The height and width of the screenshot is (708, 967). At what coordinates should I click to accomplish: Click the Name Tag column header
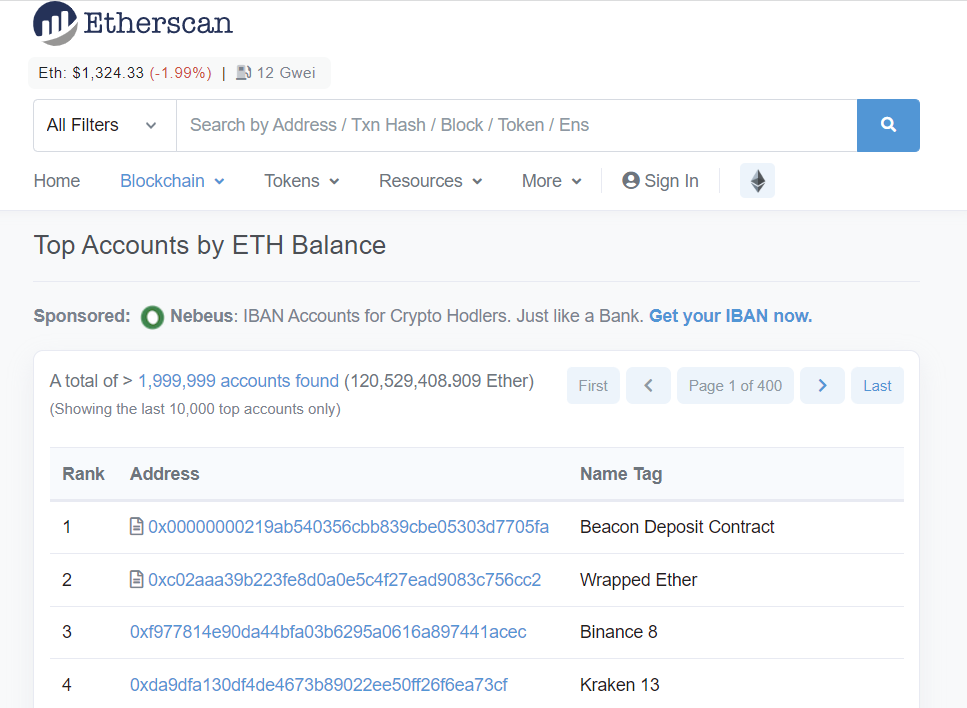point(621,474)
